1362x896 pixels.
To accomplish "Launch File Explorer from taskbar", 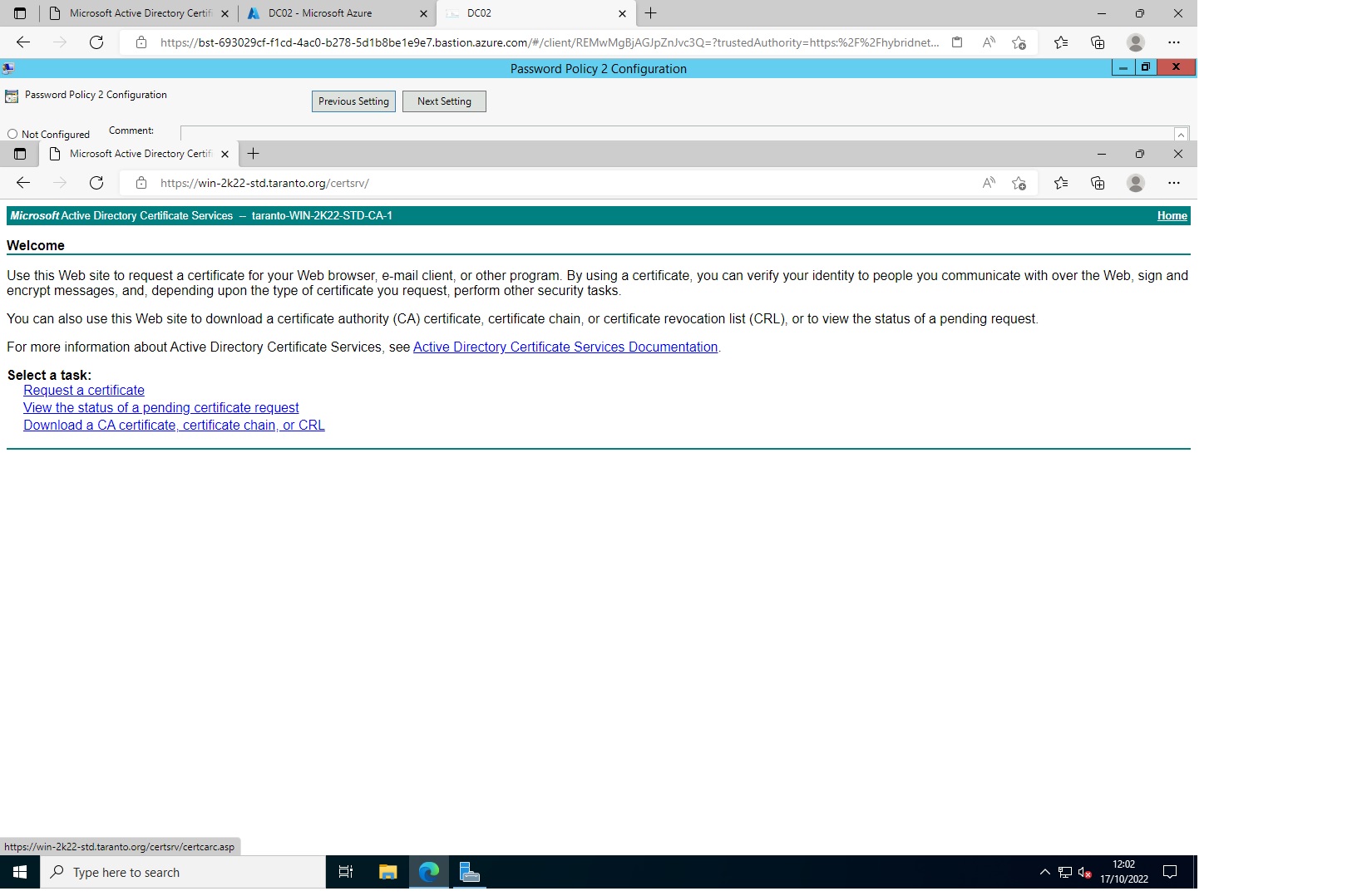I will click(x=387, y=872).
